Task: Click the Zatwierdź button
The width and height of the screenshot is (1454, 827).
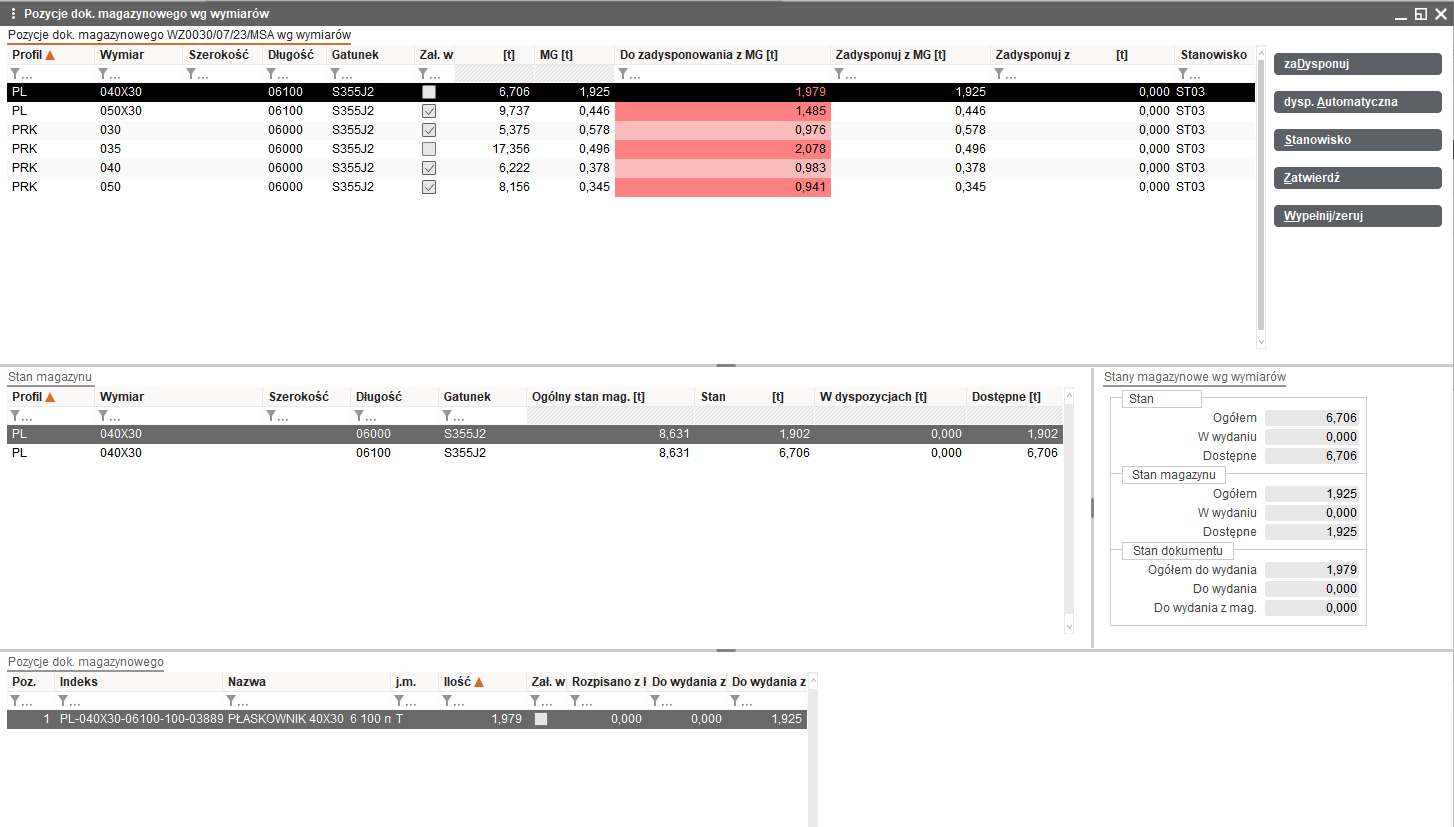Action: pyautogui.click(x=1357, y=178)
